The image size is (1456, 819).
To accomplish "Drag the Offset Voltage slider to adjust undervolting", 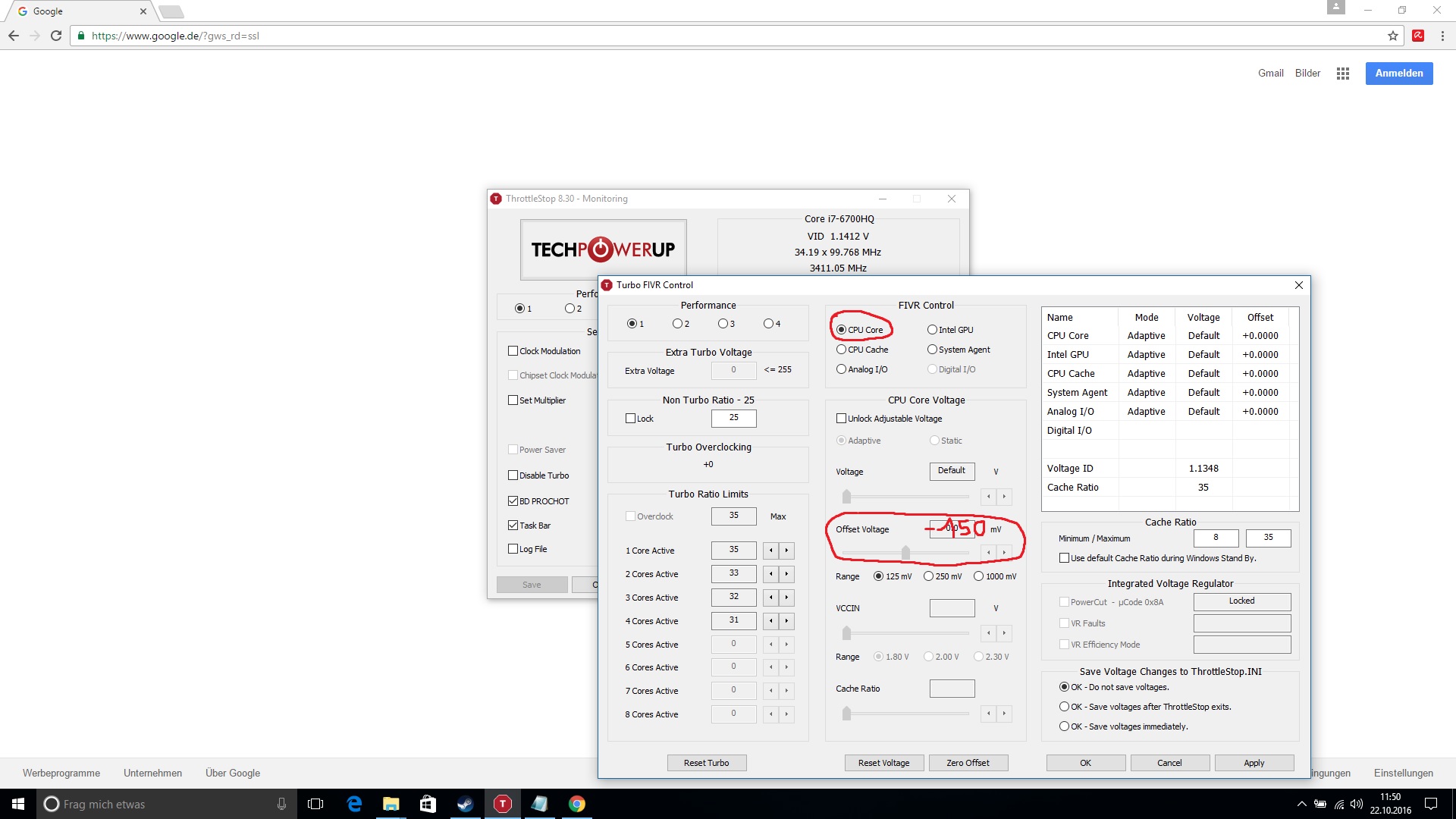I will pyautogui.click(x=905, y=553).
